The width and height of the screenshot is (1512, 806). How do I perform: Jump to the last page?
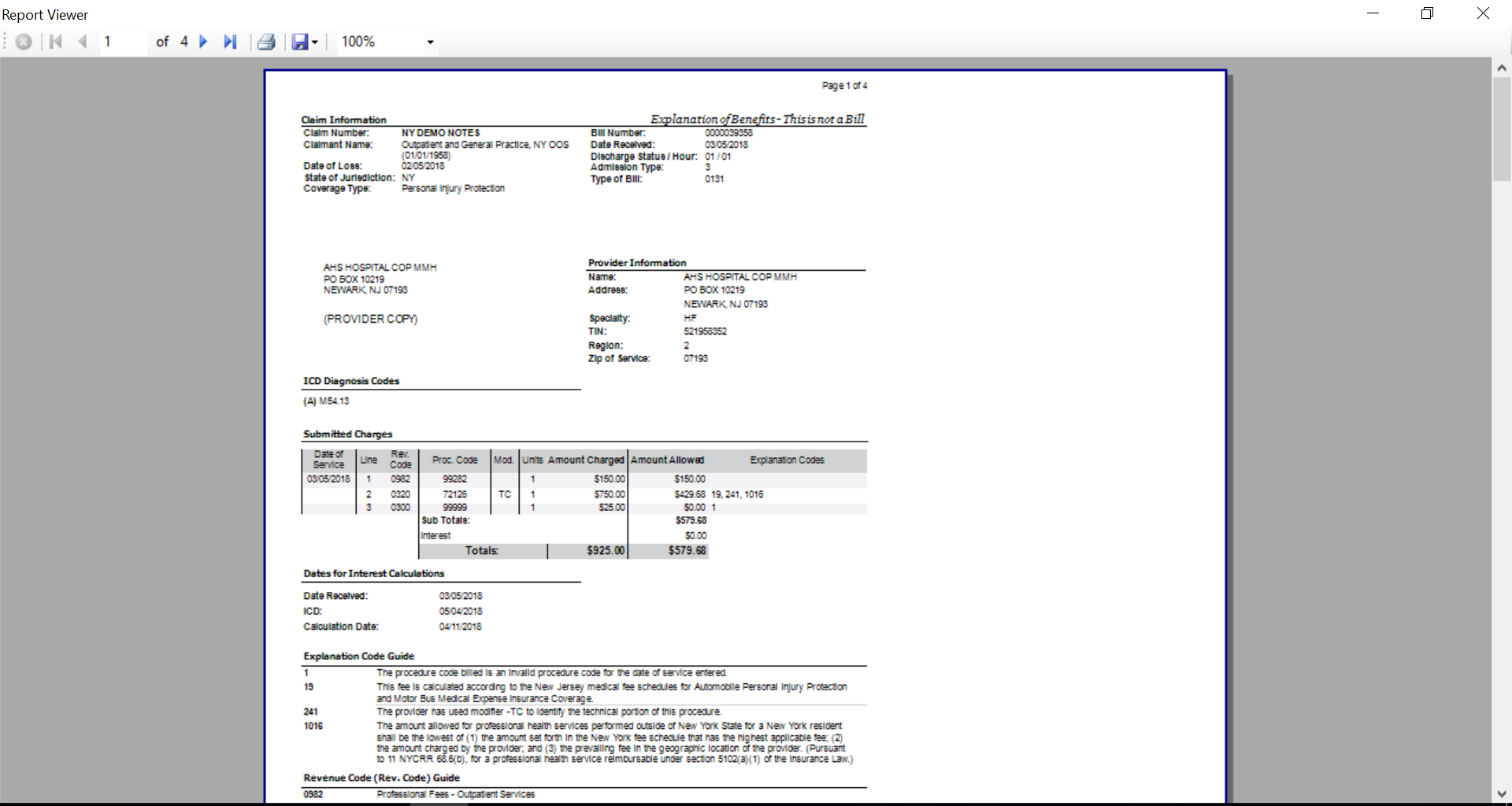click(230, 42)
